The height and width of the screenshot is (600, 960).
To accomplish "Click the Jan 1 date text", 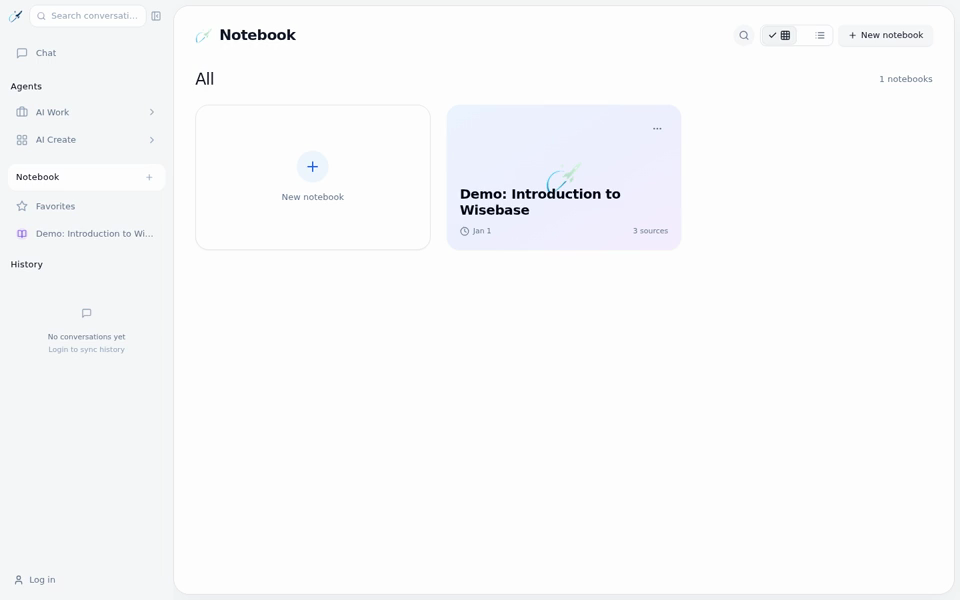I will click(x=482, y=231).
